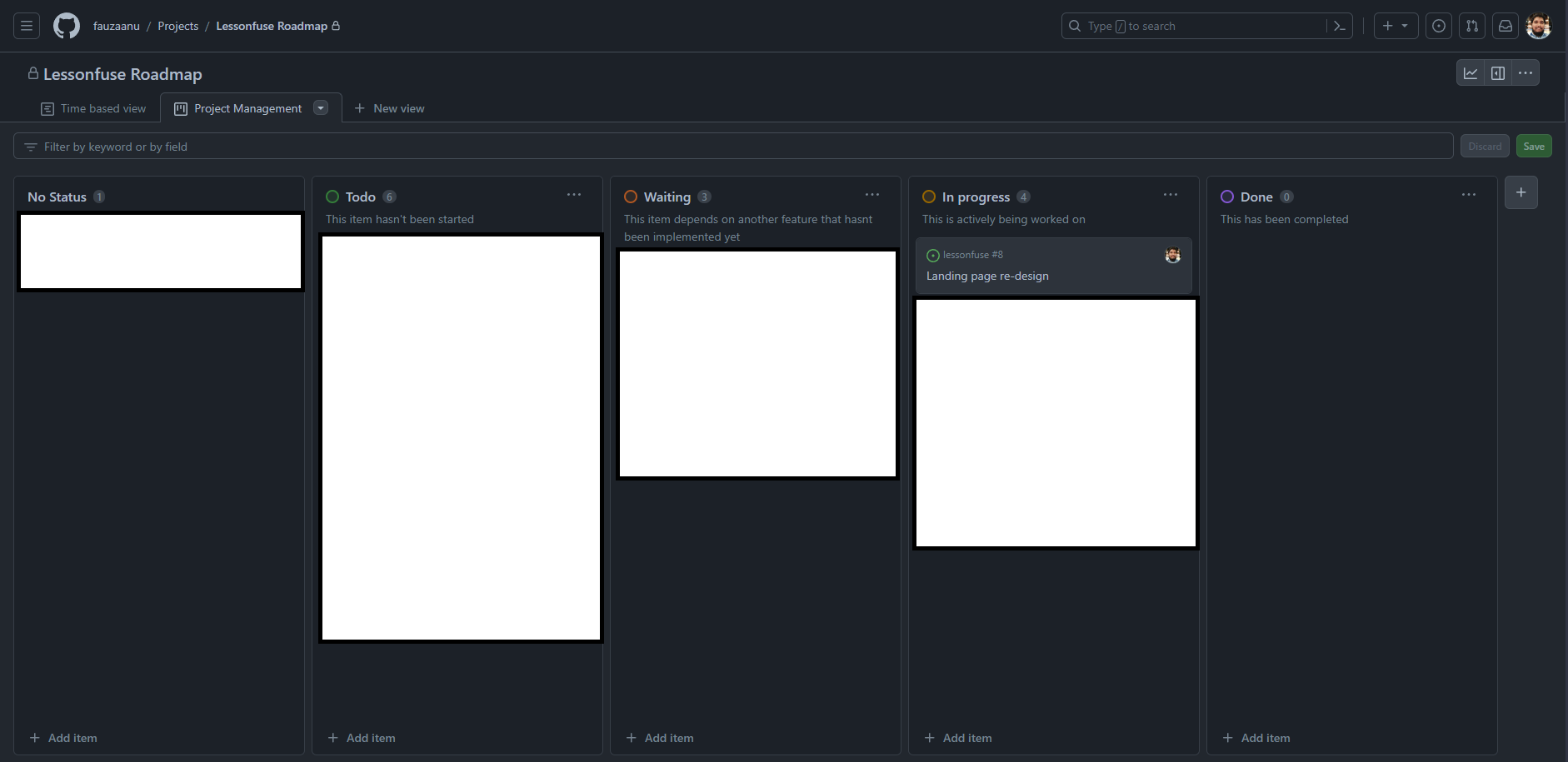
Task: Click Add item in Waiting column
Action: point(660,738)
